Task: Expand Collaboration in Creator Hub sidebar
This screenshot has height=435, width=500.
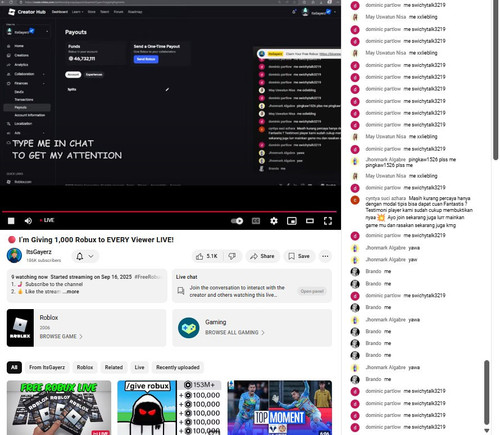Action: [26, 74]
